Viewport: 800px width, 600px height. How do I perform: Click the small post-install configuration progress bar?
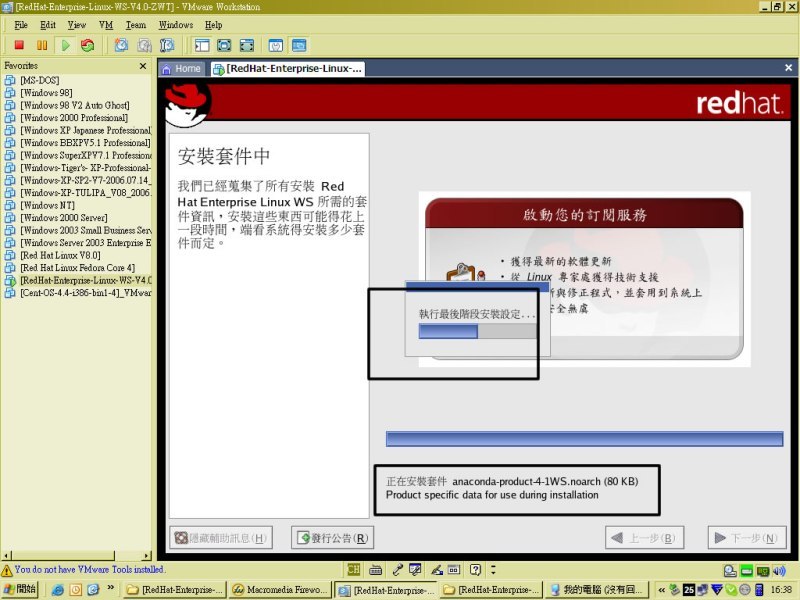point(478,332)
